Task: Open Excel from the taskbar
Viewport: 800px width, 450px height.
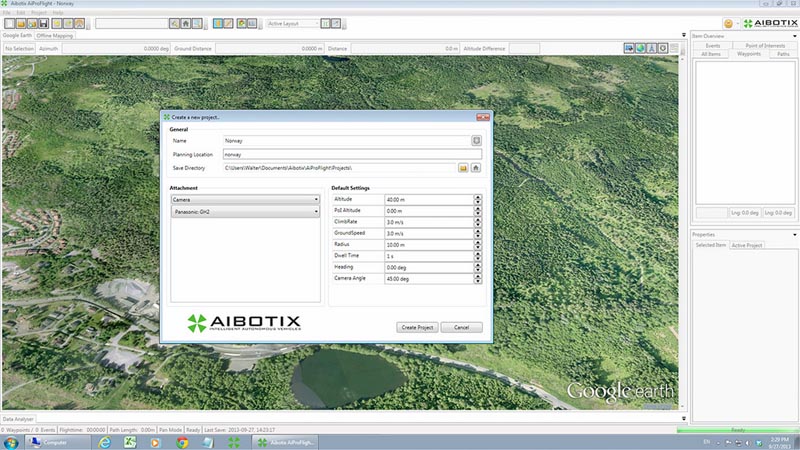Action: (x=130, y=442)
